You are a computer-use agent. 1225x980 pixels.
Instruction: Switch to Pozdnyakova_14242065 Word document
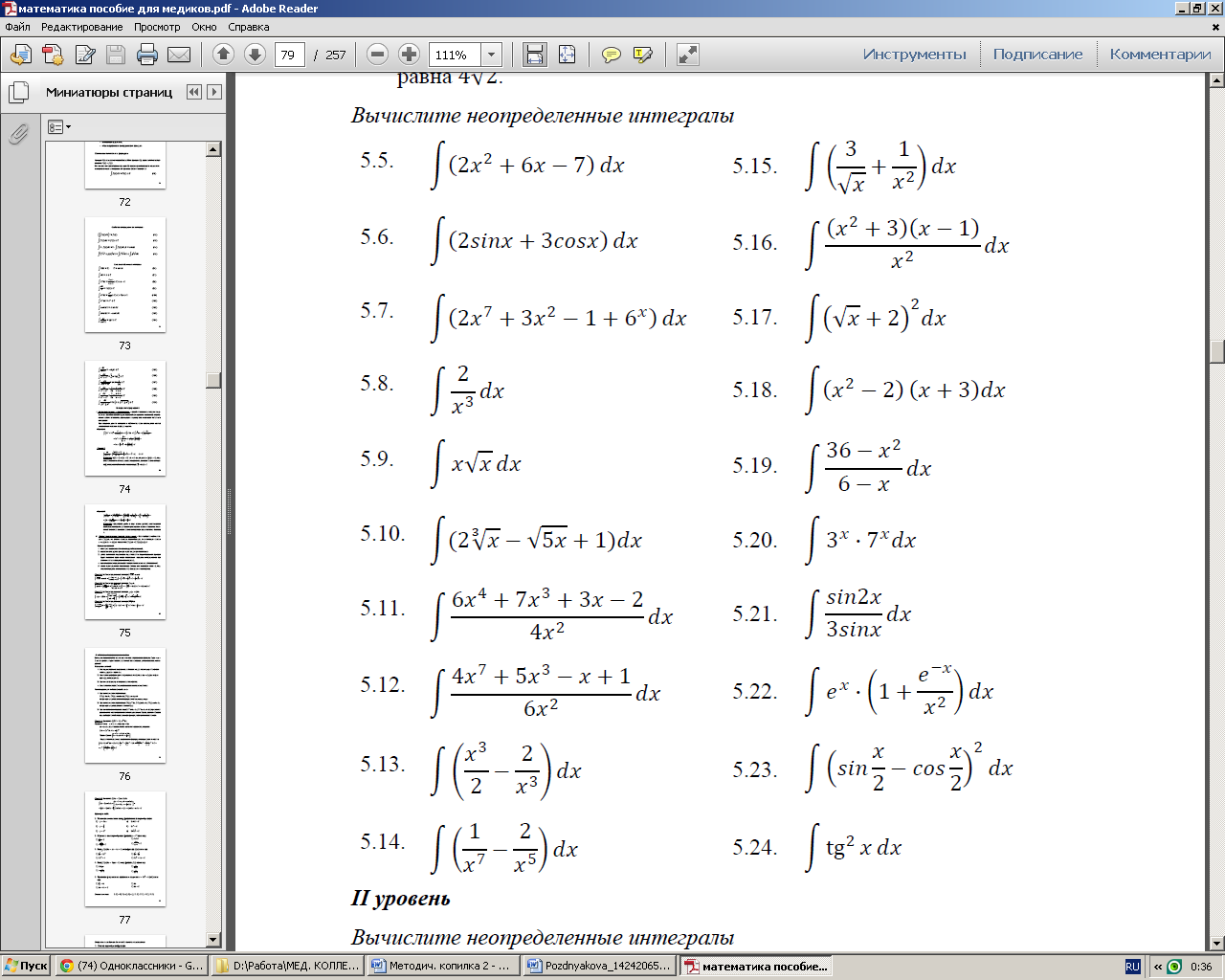(x=599, y=967)
